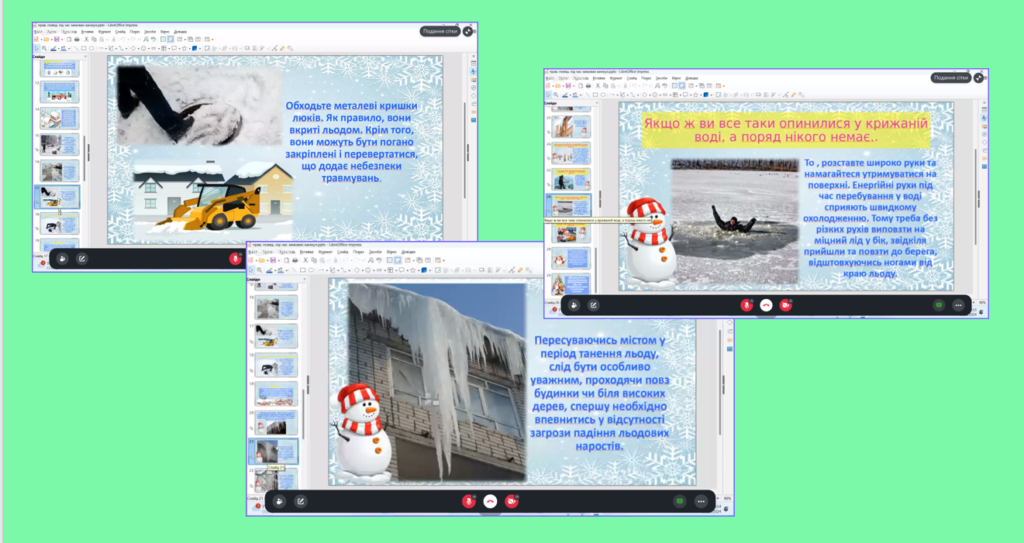Click the red hang-up call button in the right window
The image size is (1024, 543).
pyautogui.click(x=766, y=305)
